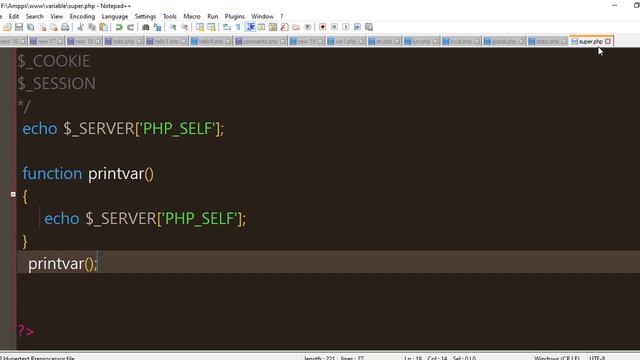Open the user defined language dialog icon
The image size is (640, 360).
click(261, 27)
